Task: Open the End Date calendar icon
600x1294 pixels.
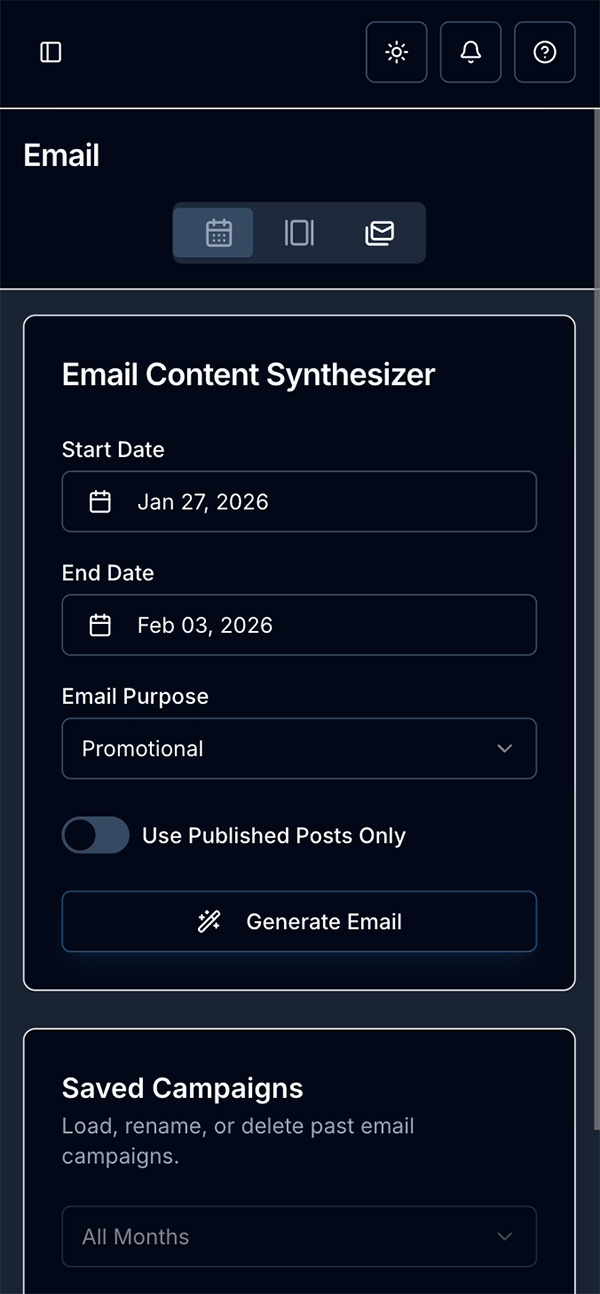Action: pyautogui.click(x=99, y=624)
